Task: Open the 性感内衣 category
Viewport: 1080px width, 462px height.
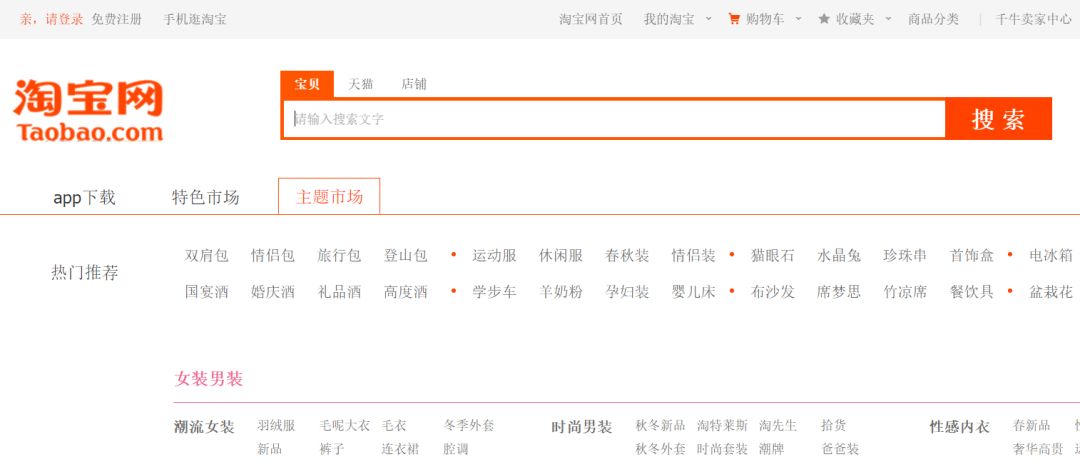Action: coord(959,427)
